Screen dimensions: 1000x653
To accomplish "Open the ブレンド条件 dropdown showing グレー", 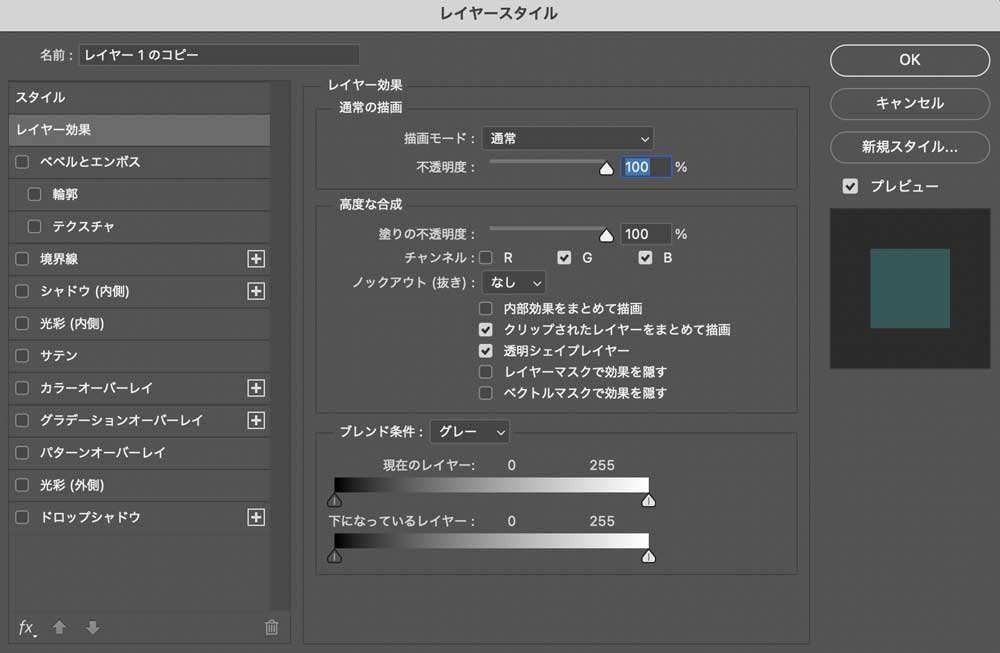I will click(x=469, y=432).
